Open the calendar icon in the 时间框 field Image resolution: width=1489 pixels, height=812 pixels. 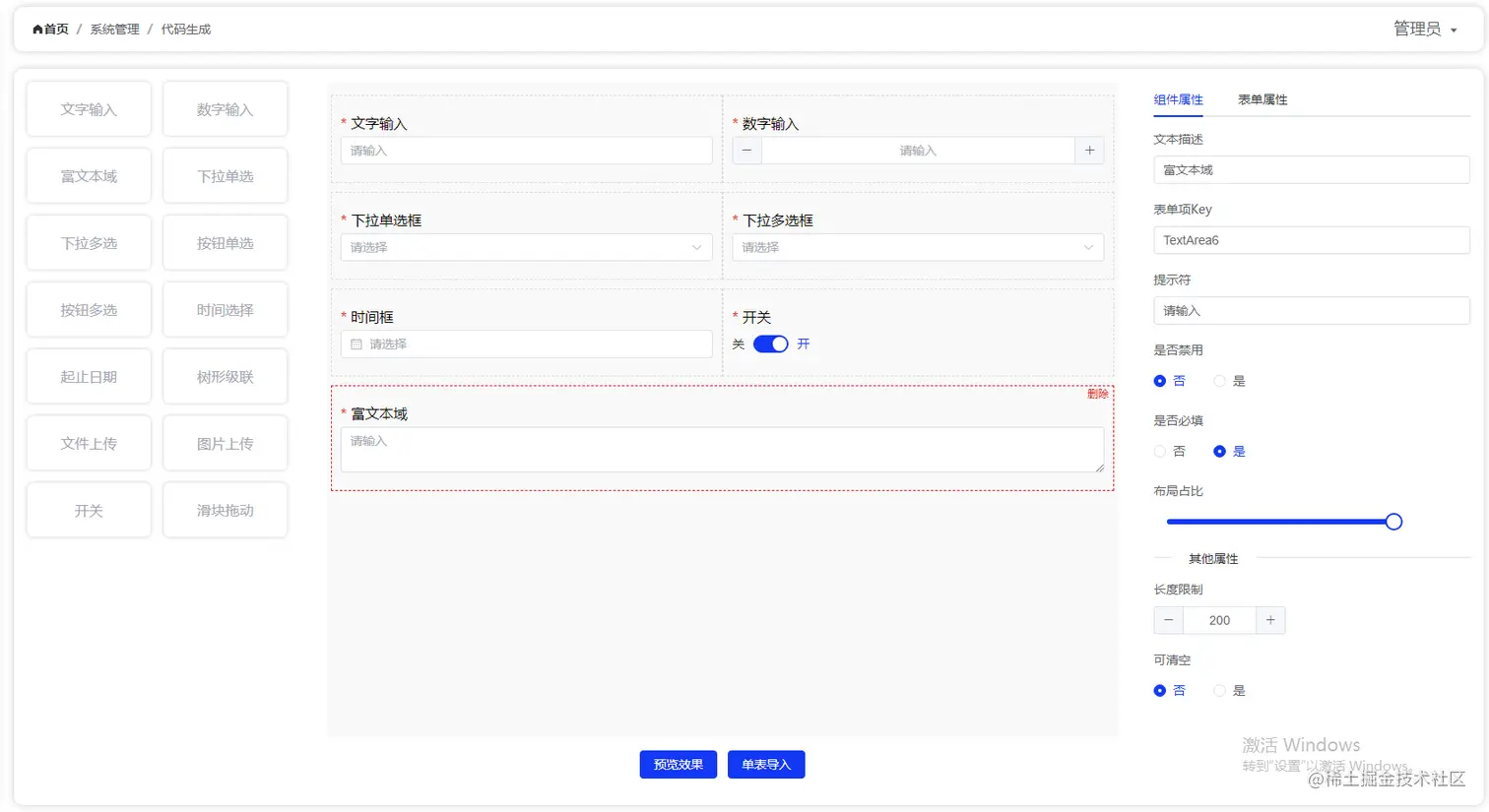356,344
